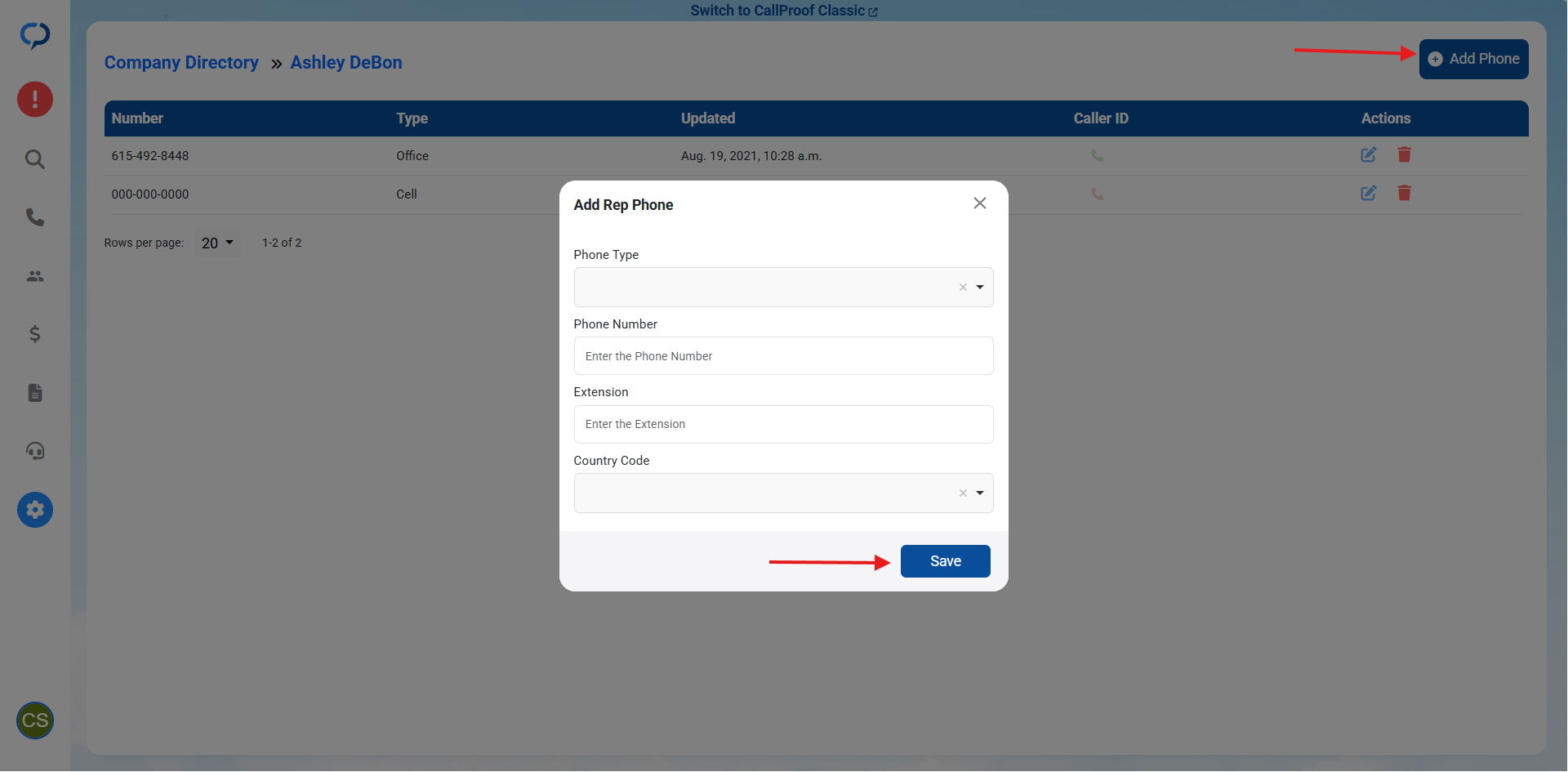This screenshot has width=1568, height=772.
Task: Open the settings gear sidebar icon
Action: pos(35,510)
